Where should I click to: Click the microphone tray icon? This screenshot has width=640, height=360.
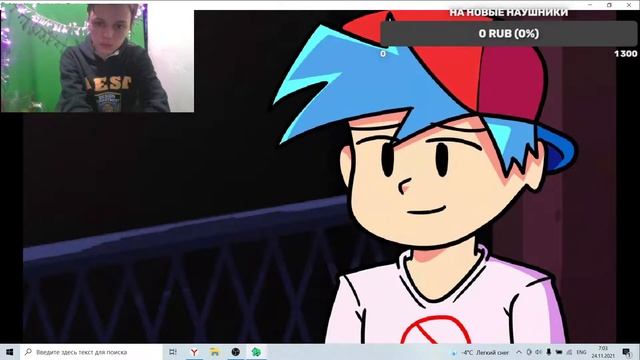coord(549,352)
